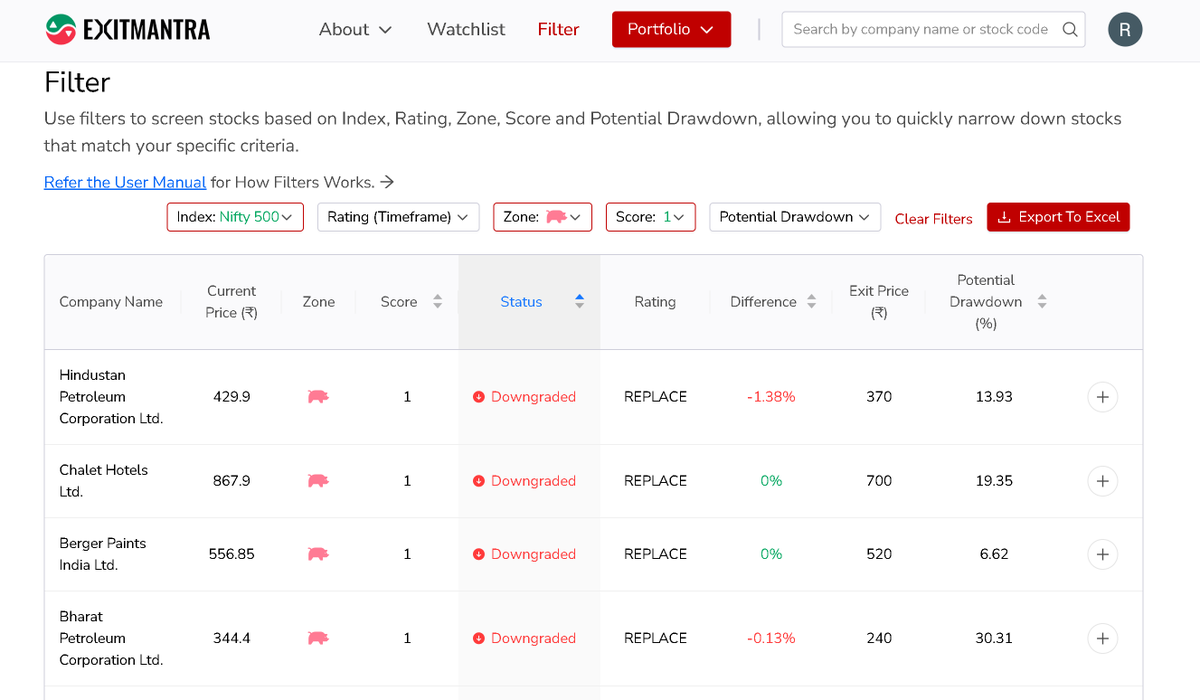The image size is (1200, 700).
Task: Click the search magnifier icon
Action: pos(1070,29)
